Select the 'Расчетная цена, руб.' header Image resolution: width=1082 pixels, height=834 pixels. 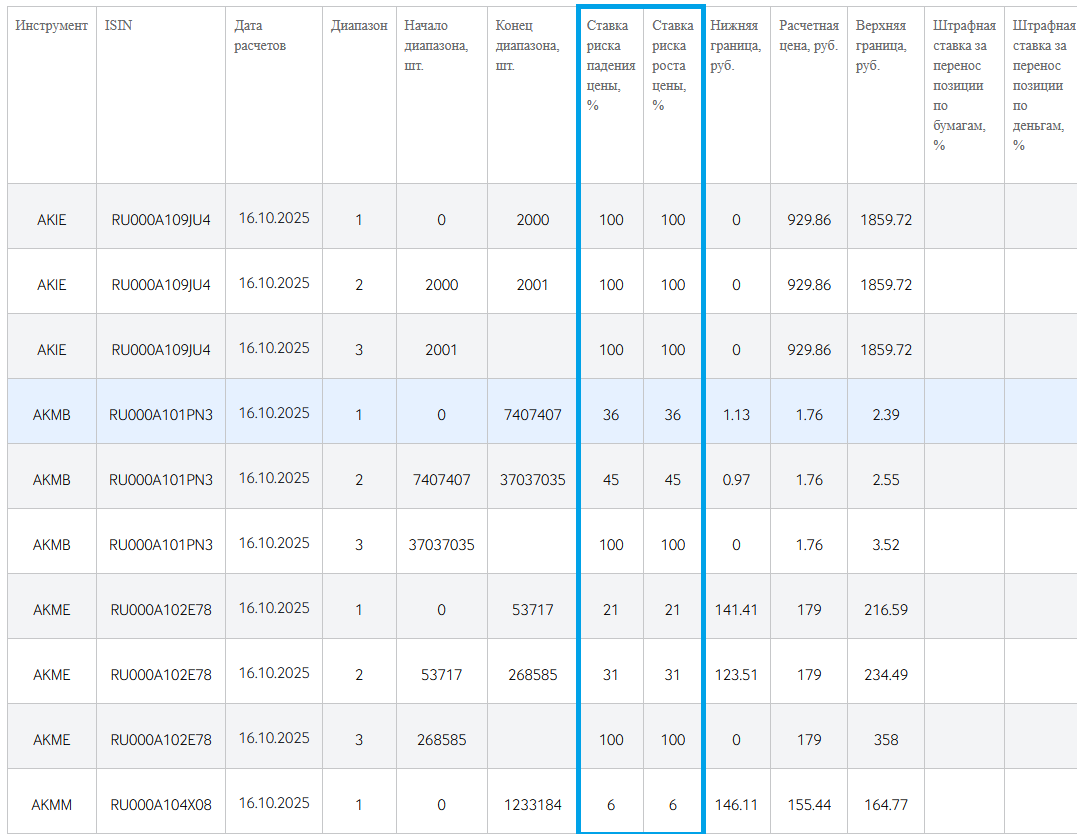pyautogui.click(x=808, y=35)
